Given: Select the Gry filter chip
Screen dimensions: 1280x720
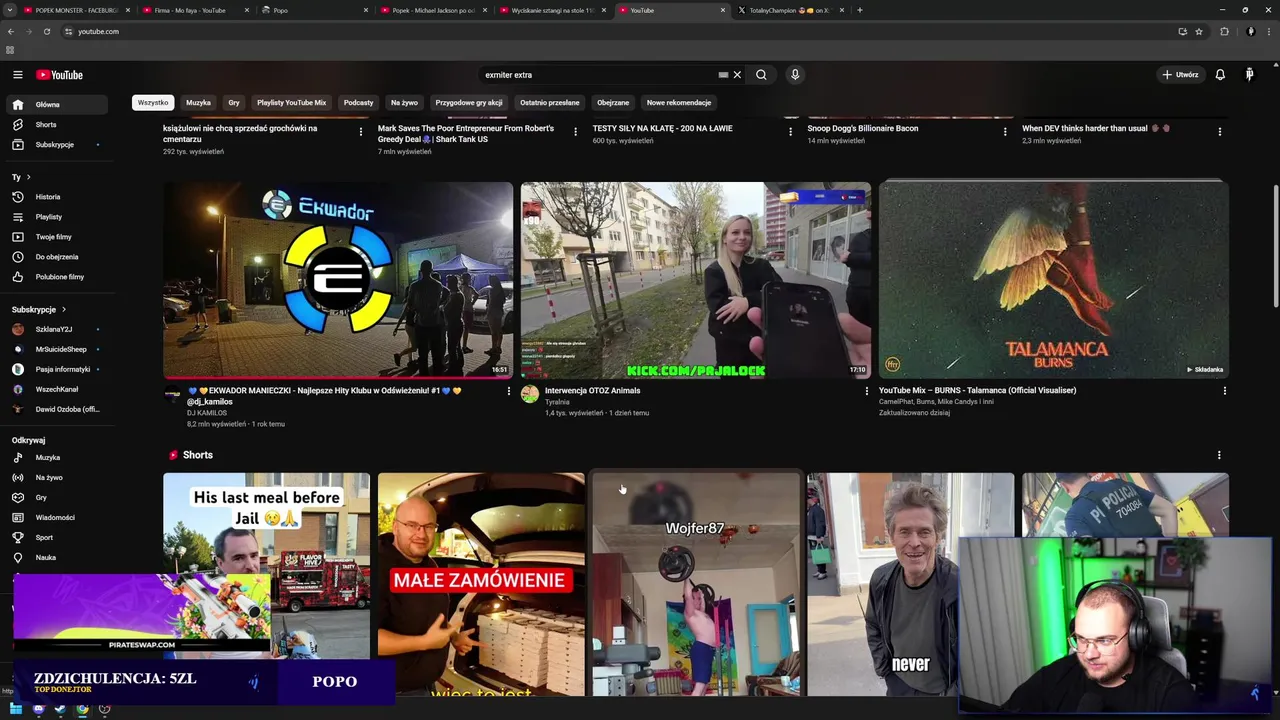Looking at the screenshot, I should coord(234,102).
